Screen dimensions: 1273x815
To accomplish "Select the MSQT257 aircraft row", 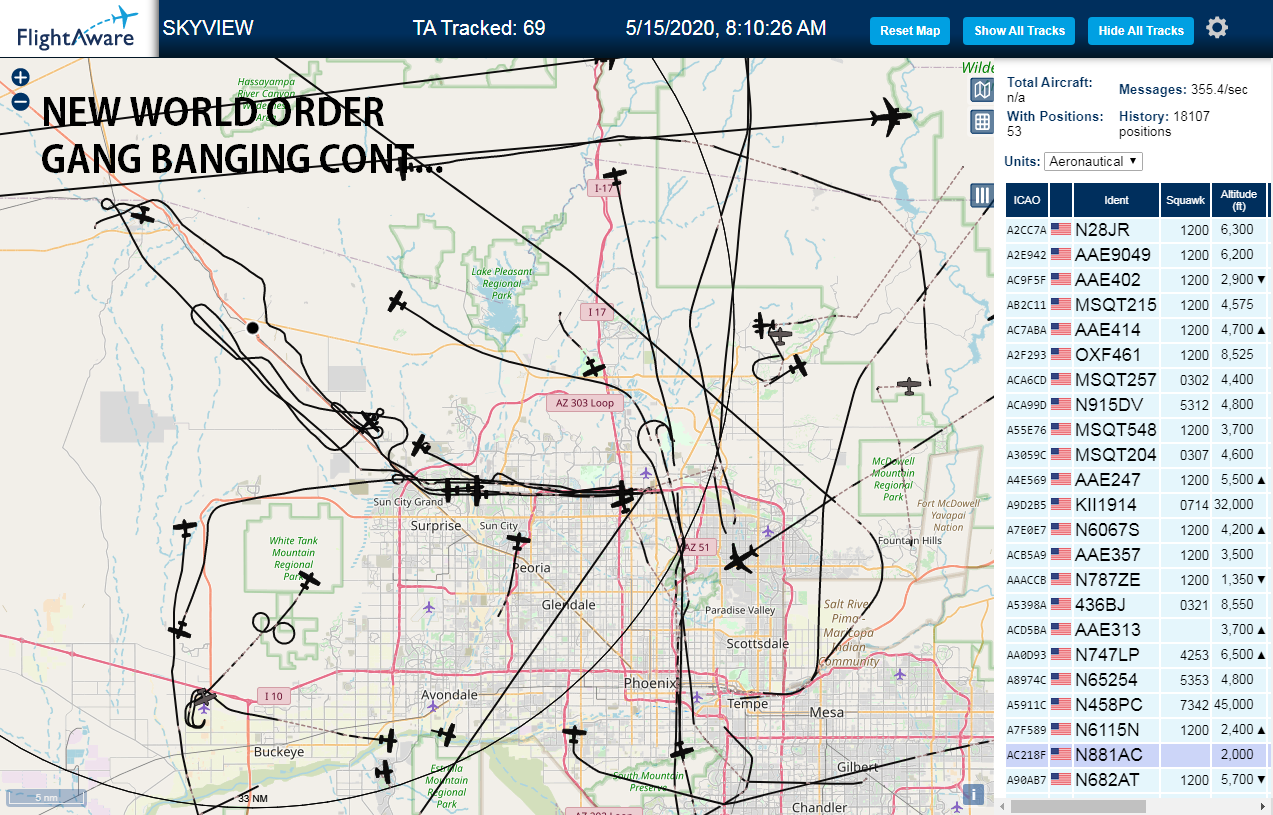I will 1137,379.
